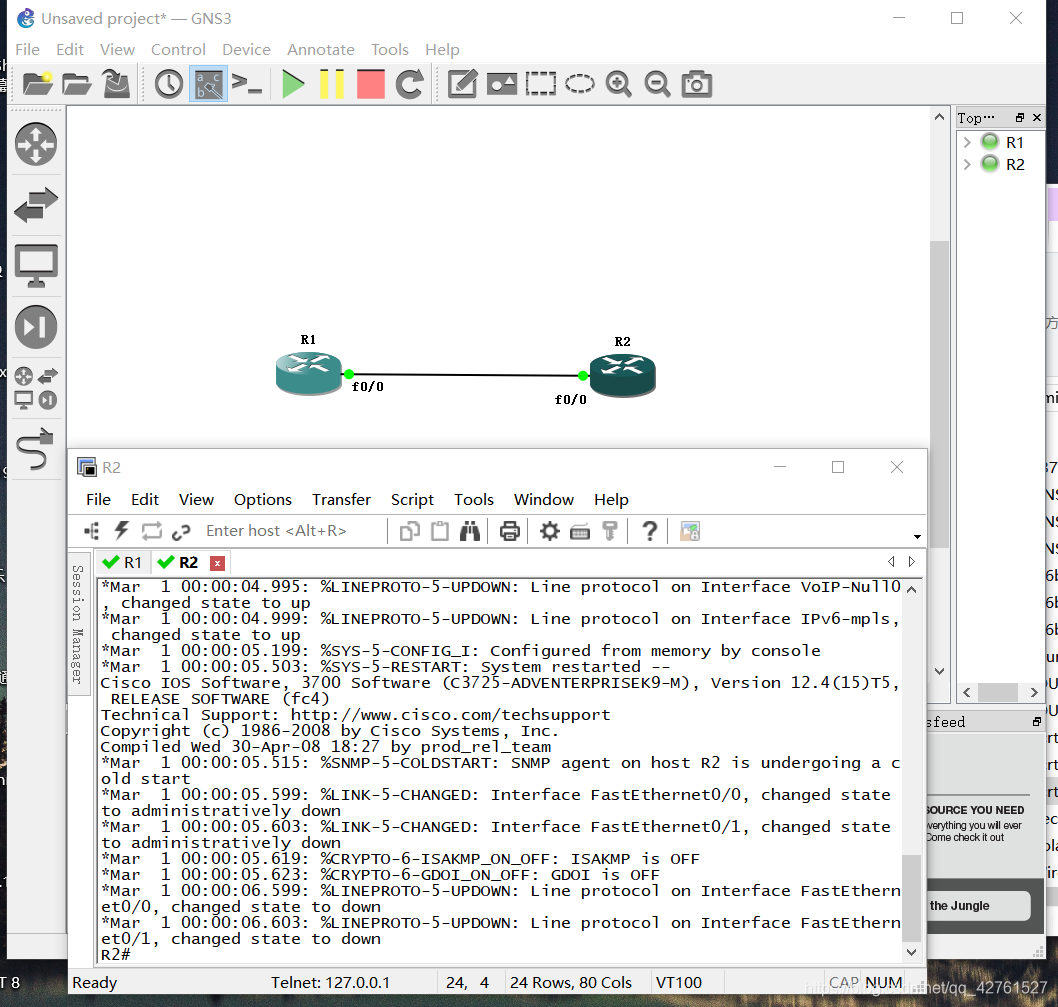
Task: Select R2 row in Topology Summary
Action: coord(1002,164)
